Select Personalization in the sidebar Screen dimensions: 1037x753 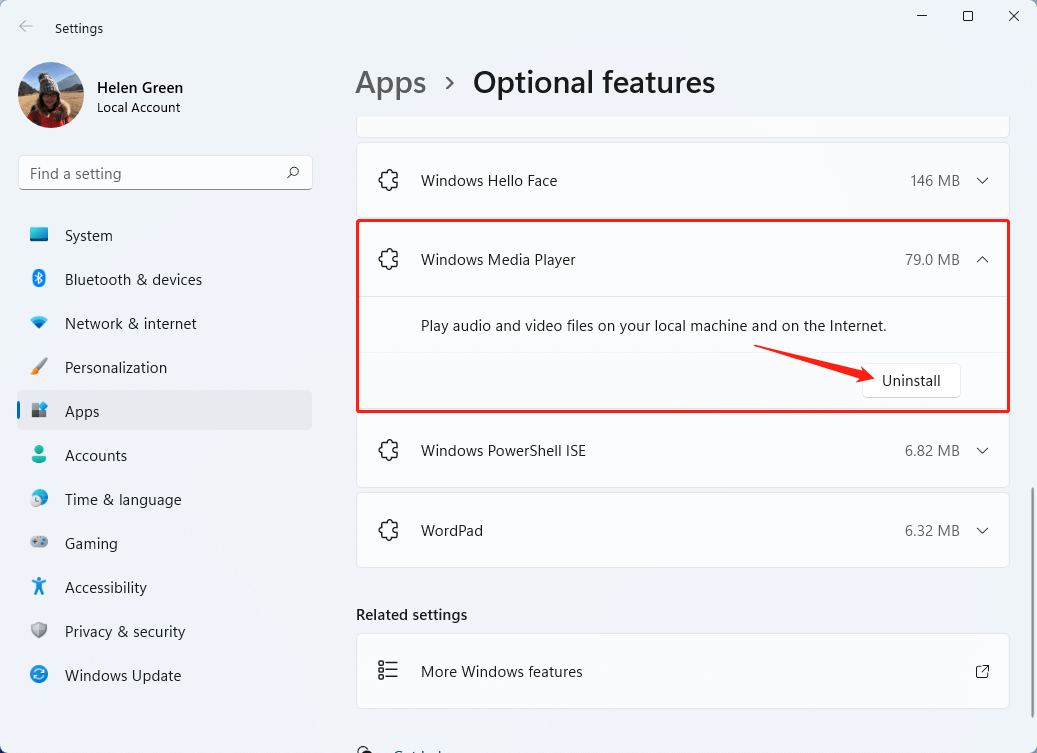pyautogui.click(x=165, y=368)
